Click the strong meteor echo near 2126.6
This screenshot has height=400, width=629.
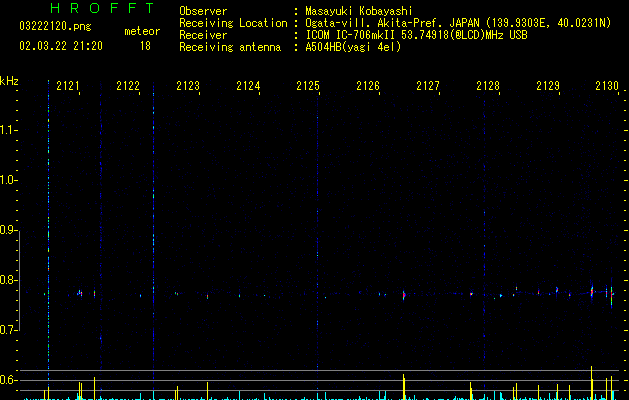pyautogui.click(x=404, y=295)
